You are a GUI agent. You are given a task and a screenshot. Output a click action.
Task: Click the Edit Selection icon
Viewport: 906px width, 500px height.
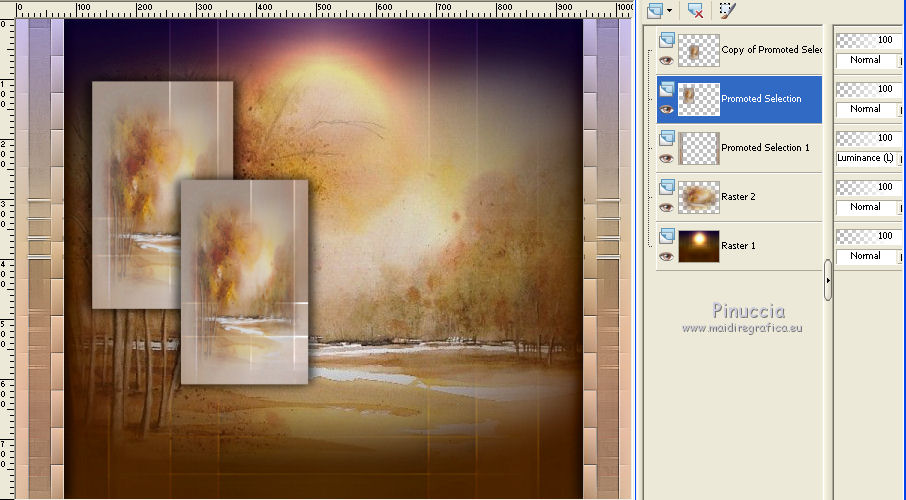click(727, 10)
